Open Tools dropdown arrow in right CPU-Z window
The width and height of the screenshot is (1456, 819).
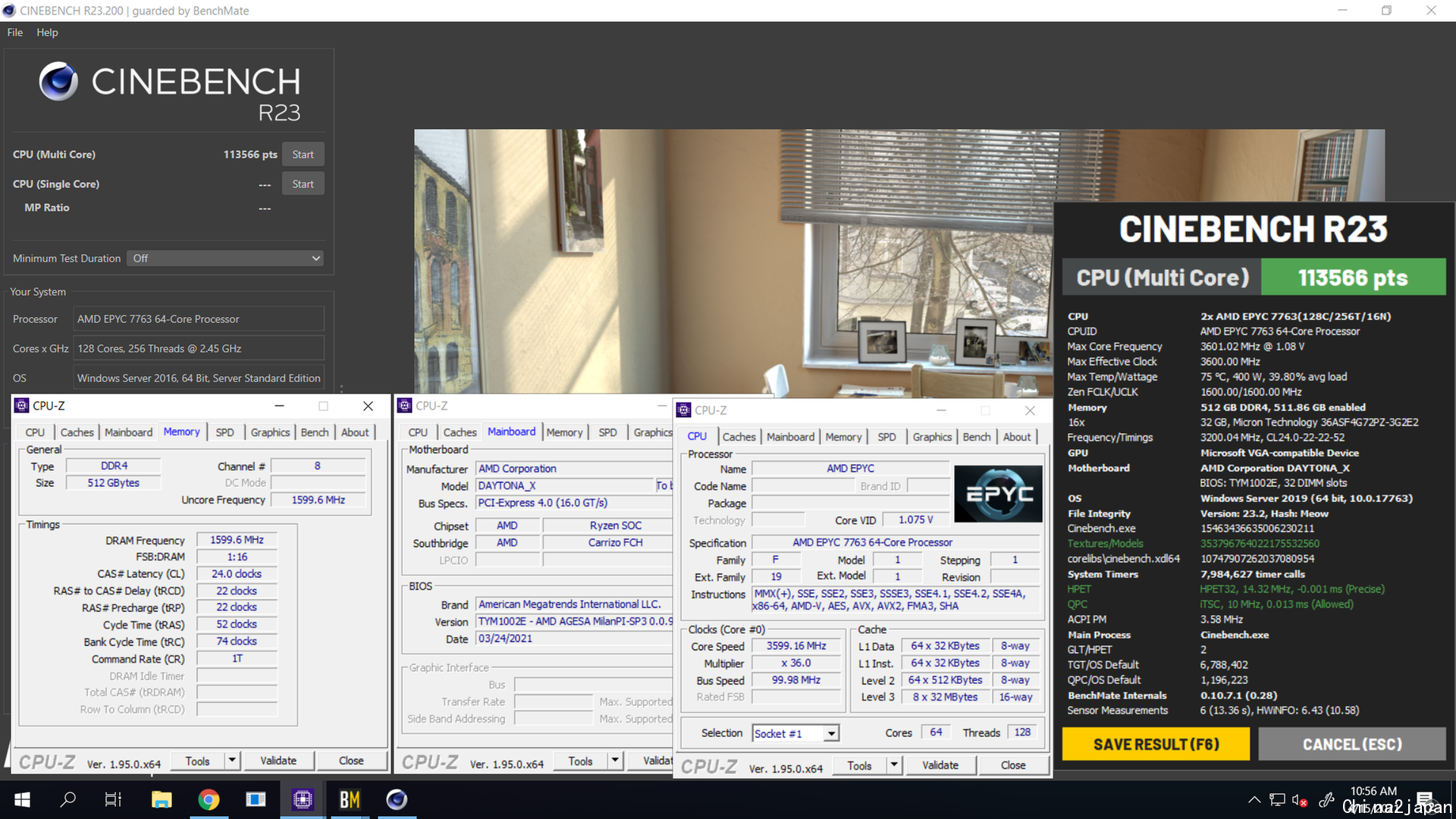coord(894,766)
